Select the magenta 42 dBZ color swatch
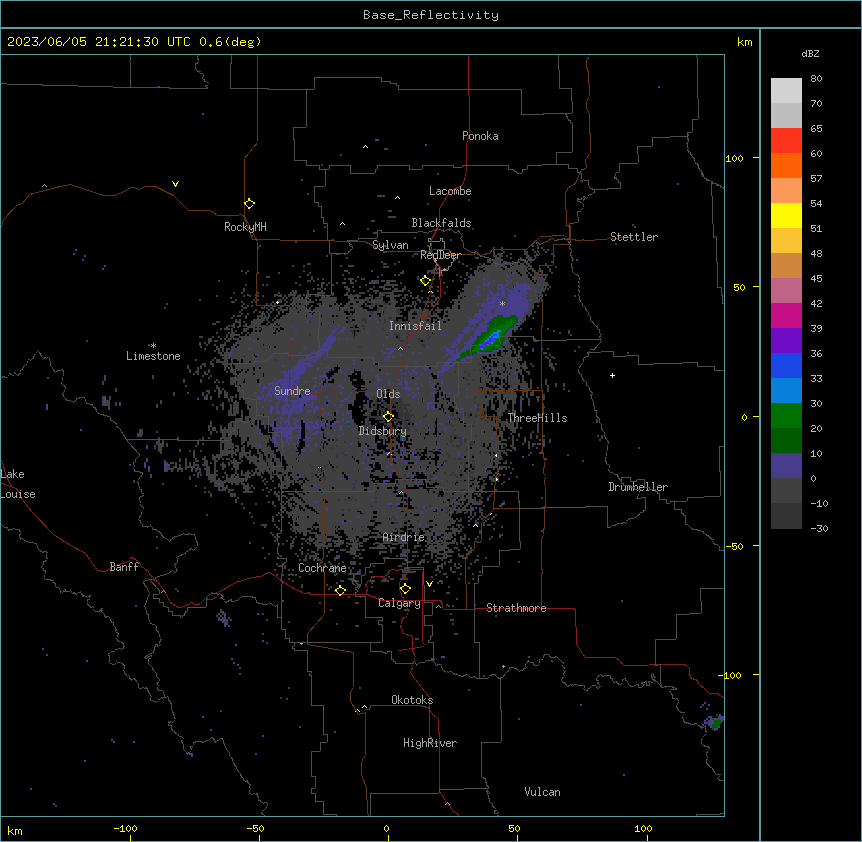The height and width of the screenshot is (842, 862). click(x=786, y=315)
